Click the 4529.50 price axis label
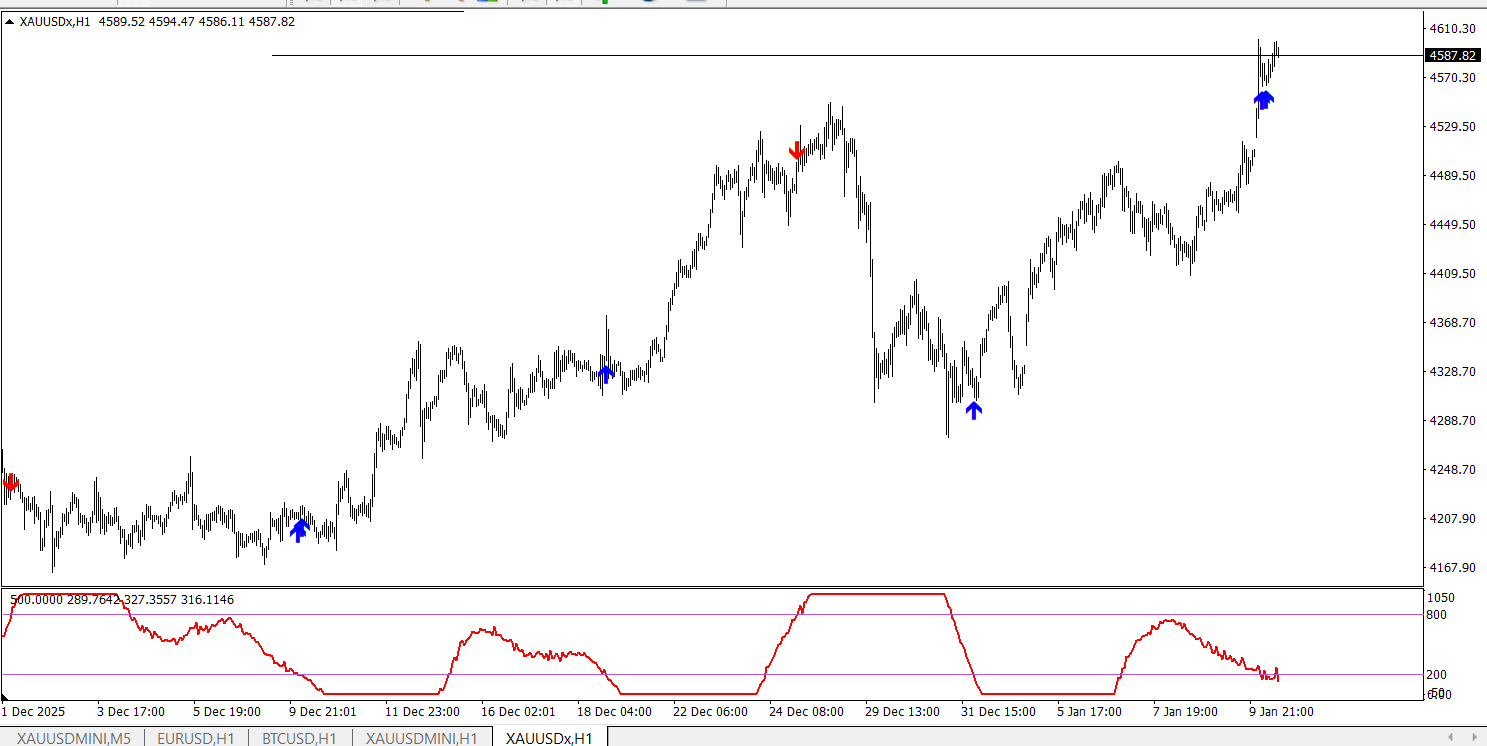 [1453, 127]
